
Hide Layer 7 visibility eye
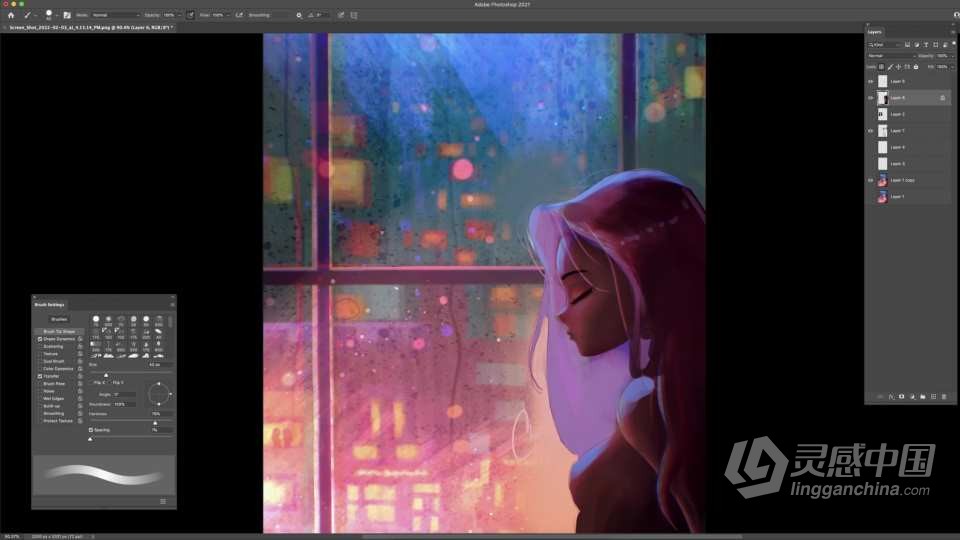coord(871,131)
